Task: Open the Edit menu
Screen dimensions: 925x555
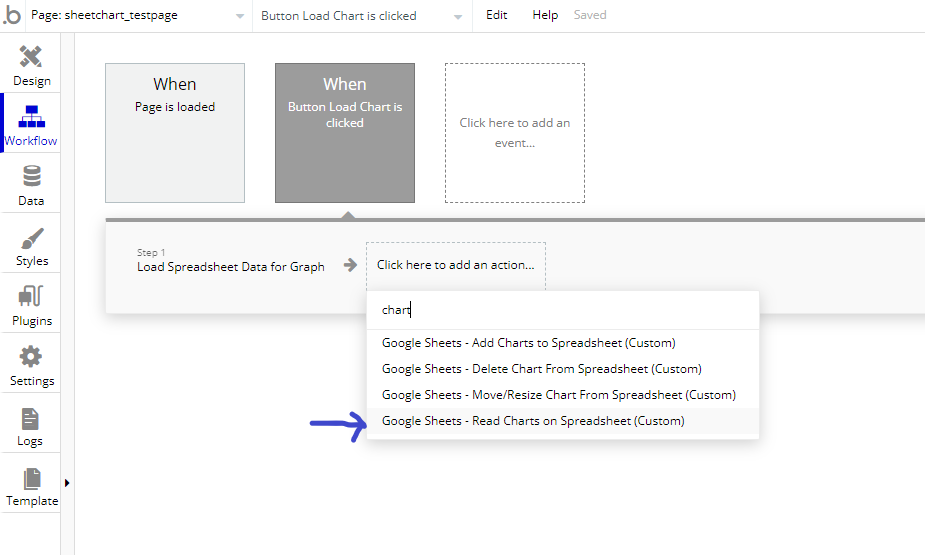Action: click(496, 15)
